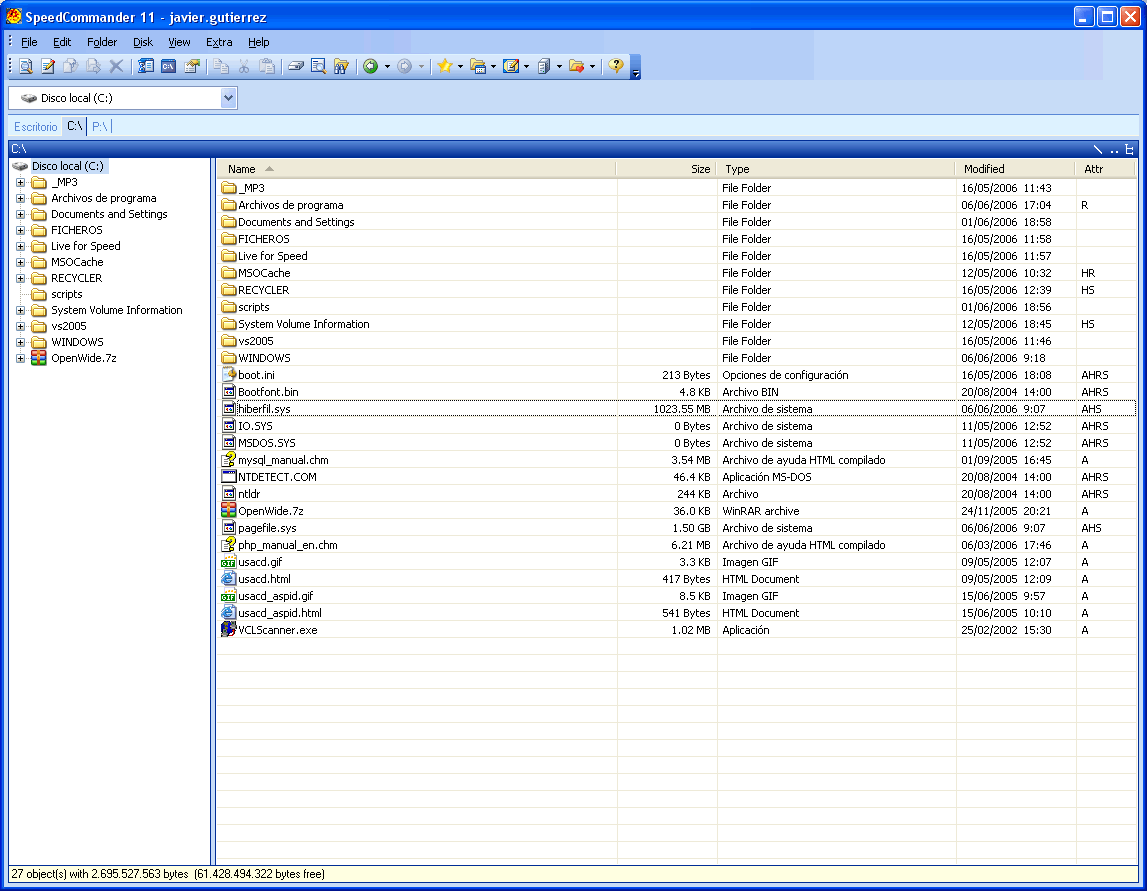Click the note with pencil toolbar icon

click(511, 67)
